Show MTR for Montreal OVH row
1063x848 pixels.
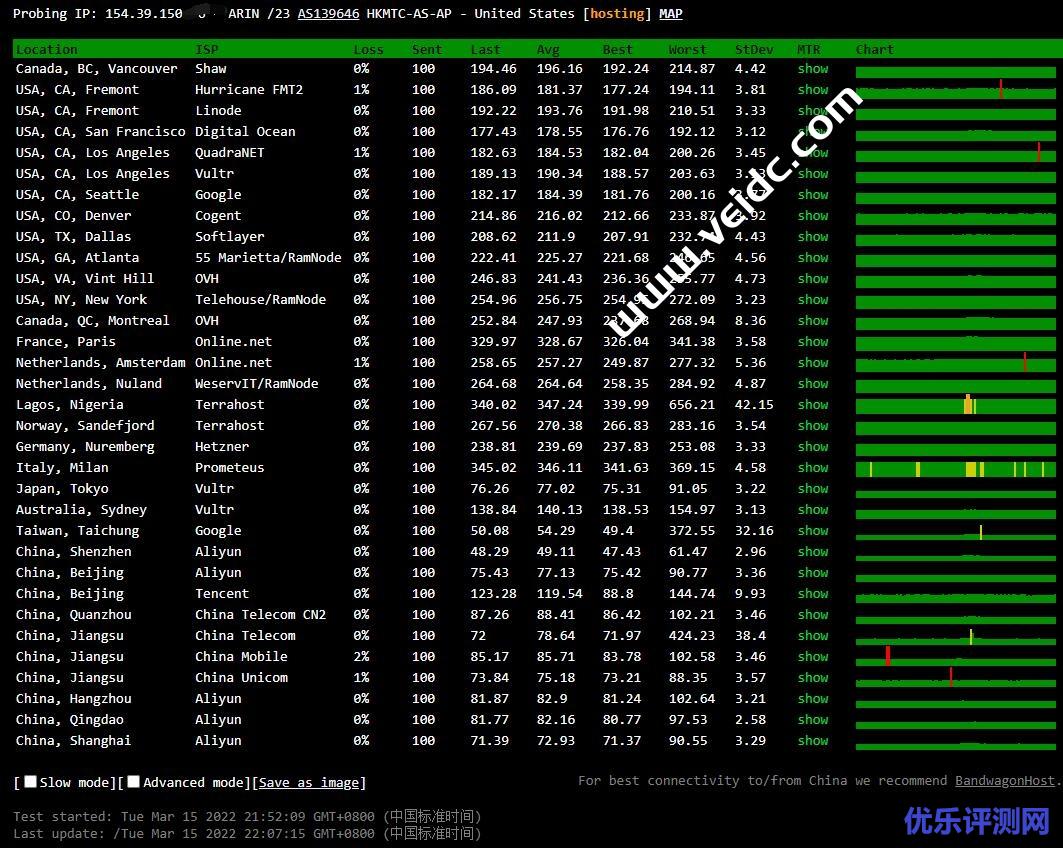[x=813, y=321]
